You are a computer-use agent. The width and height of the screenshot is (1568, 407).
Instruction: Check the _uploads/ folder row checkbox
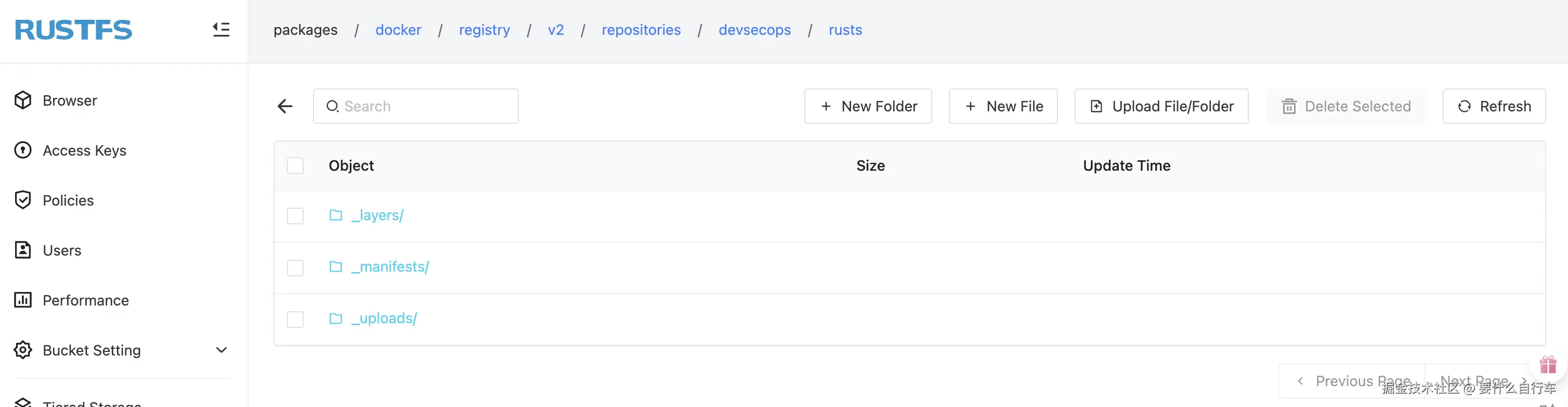(295, 319)
